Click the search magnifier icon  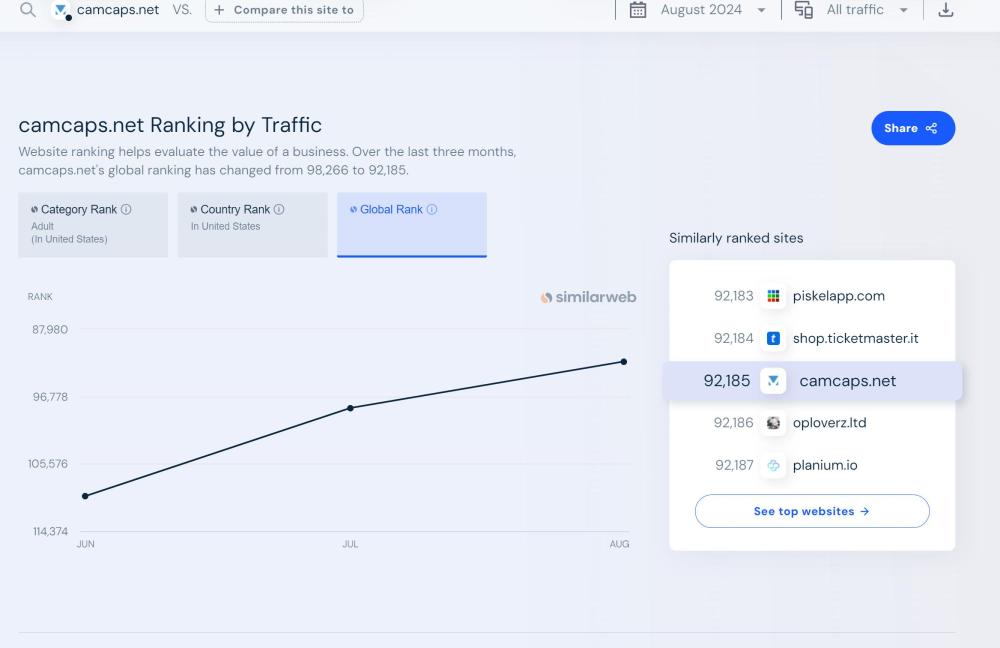28,10
